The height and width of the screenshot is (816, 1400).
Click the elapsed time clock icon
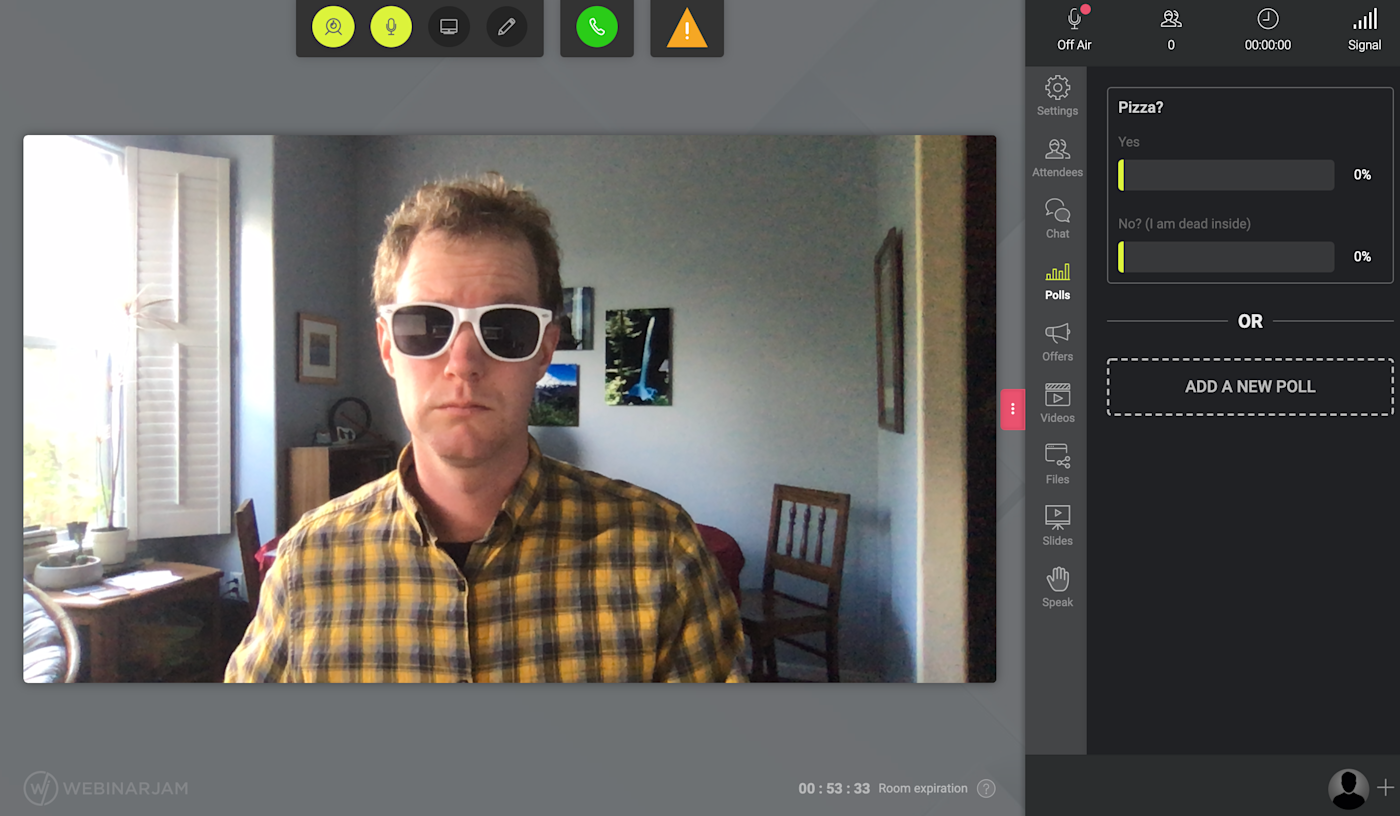(x=1268, y=19)
